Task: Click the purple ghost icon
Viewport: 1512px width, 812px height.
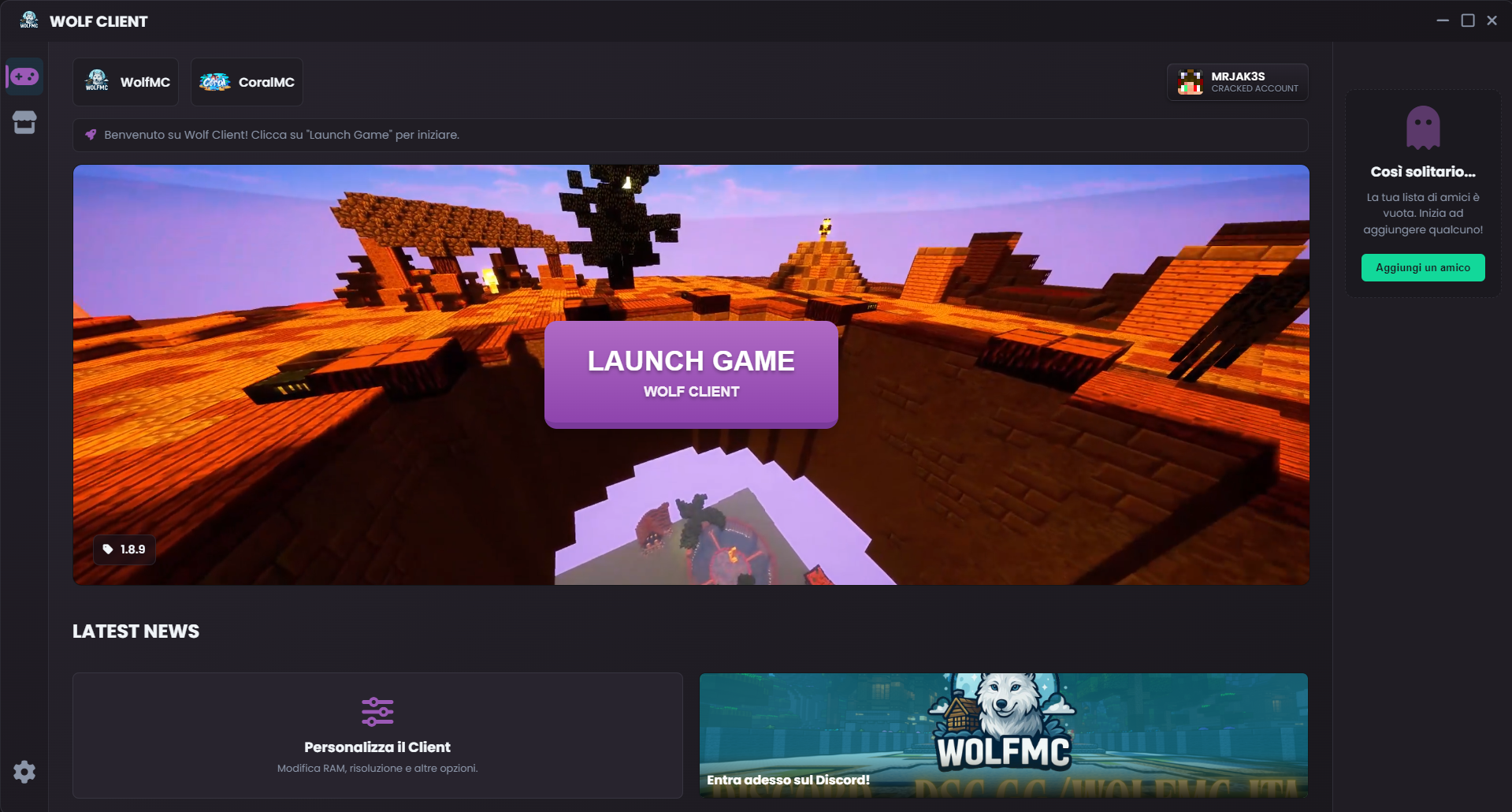Action: pyautogui.click(x=1423, y=127)
